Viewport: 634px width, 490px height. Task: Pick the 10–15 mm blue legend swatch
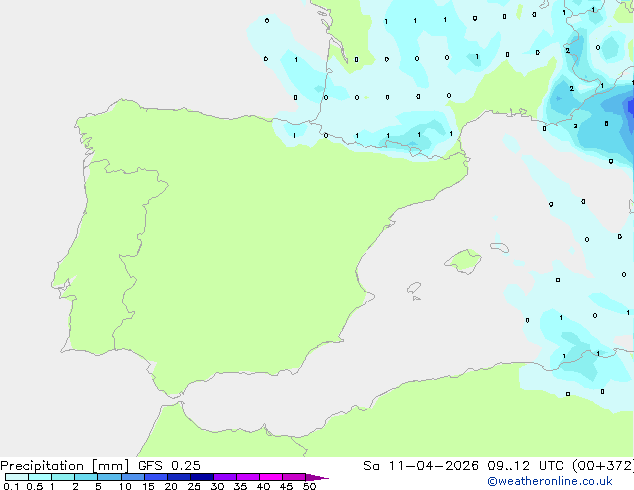click(x=132, y=477)
